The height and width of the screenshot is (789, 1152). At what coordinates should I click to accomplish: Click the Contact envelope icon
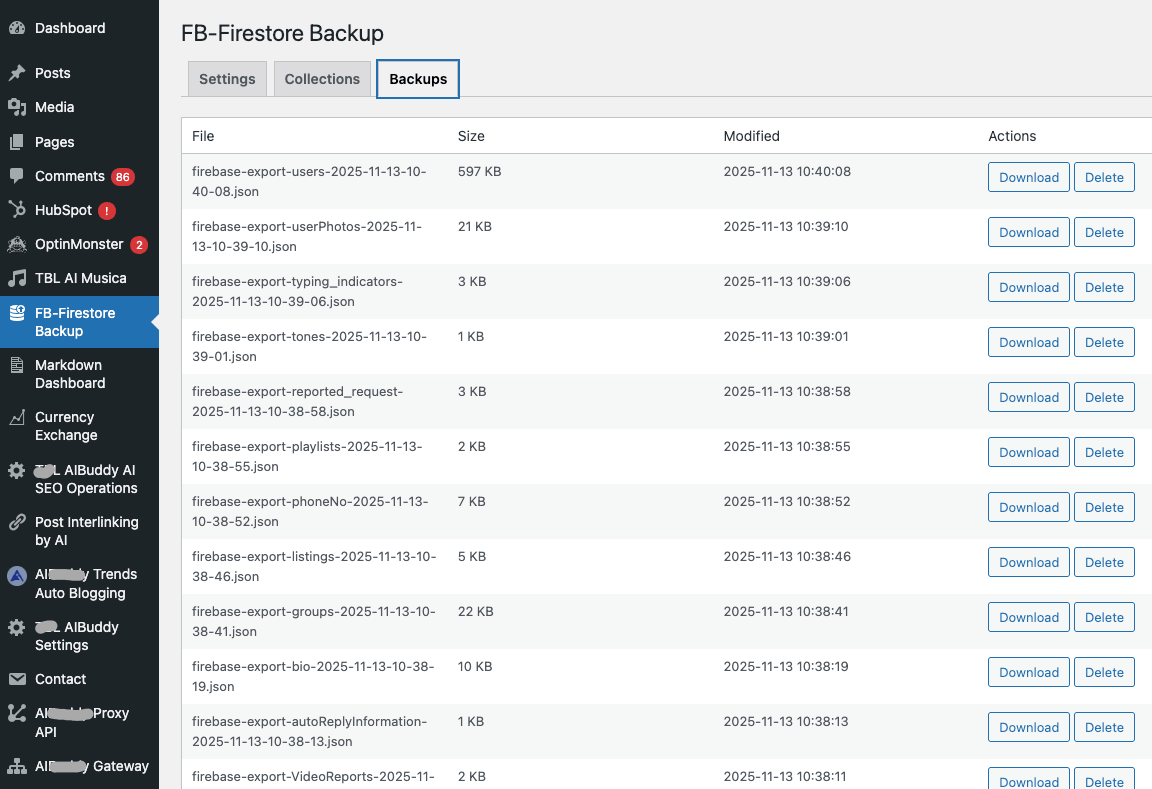pyautogui.click(x=17, y=679)
